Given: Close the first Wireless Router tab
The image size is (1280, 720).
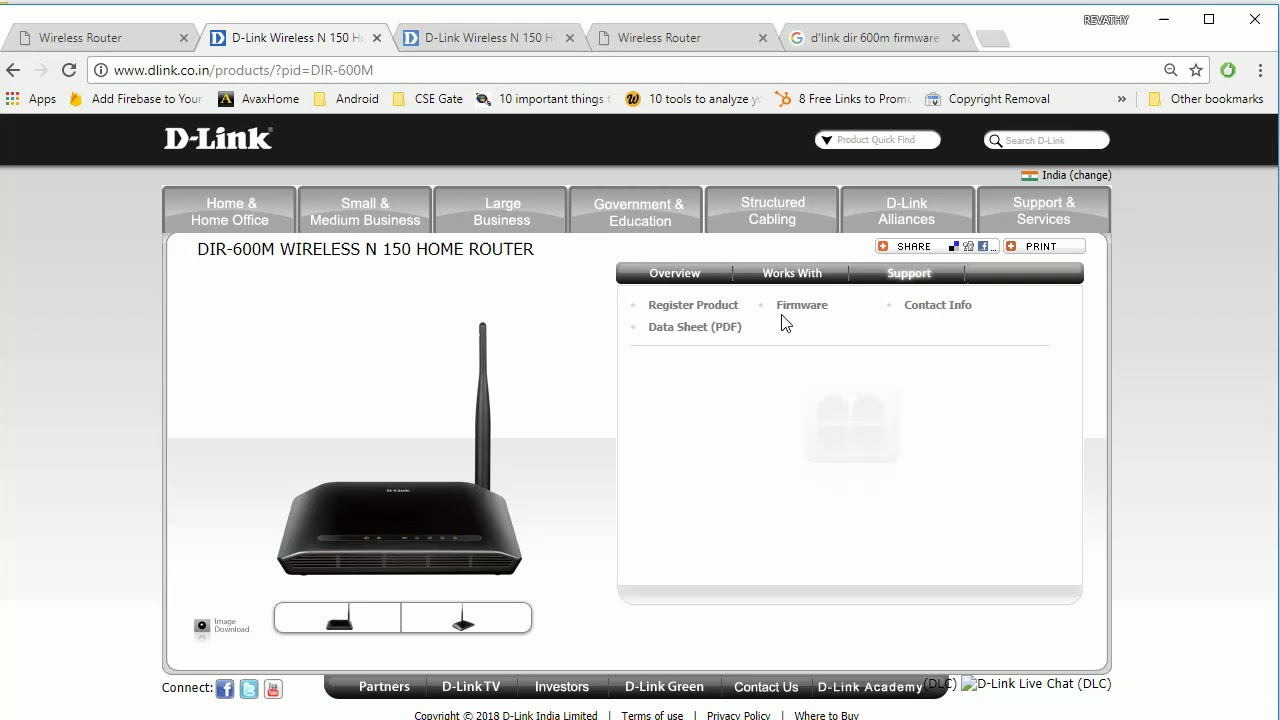Looking at the screenshot, I should point(183,38).
